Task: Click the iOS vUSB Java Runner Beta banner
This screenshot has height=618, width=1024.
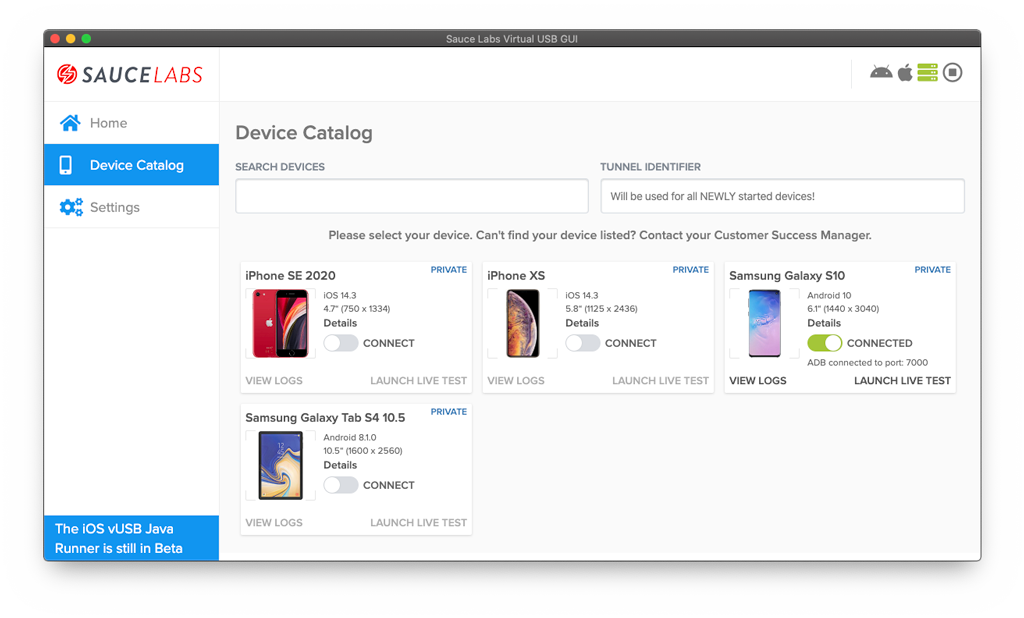Action: pos(131,538)
